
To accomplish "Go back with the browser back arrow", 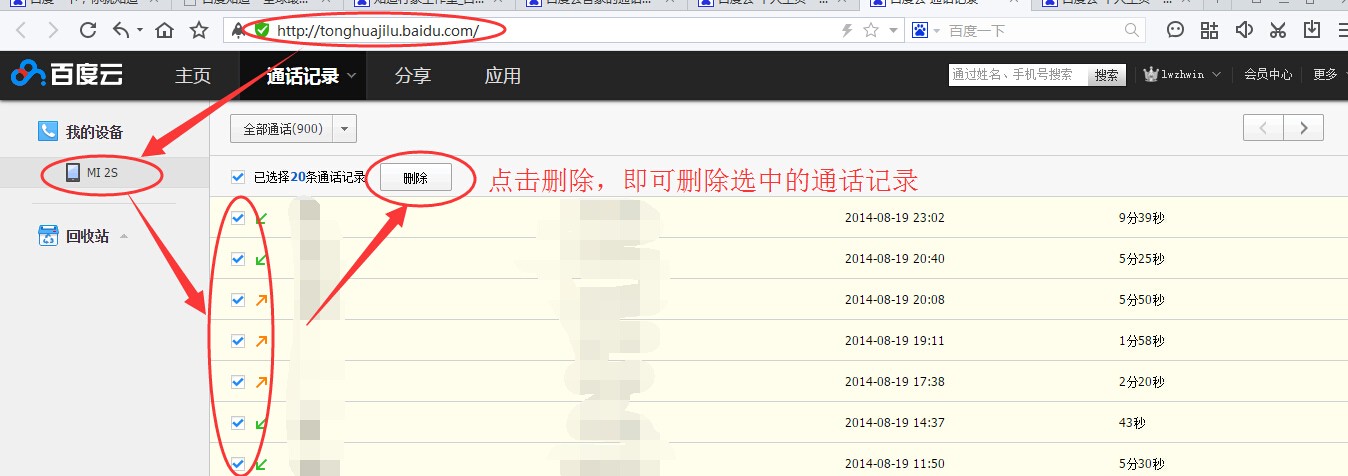I will 21,30.
